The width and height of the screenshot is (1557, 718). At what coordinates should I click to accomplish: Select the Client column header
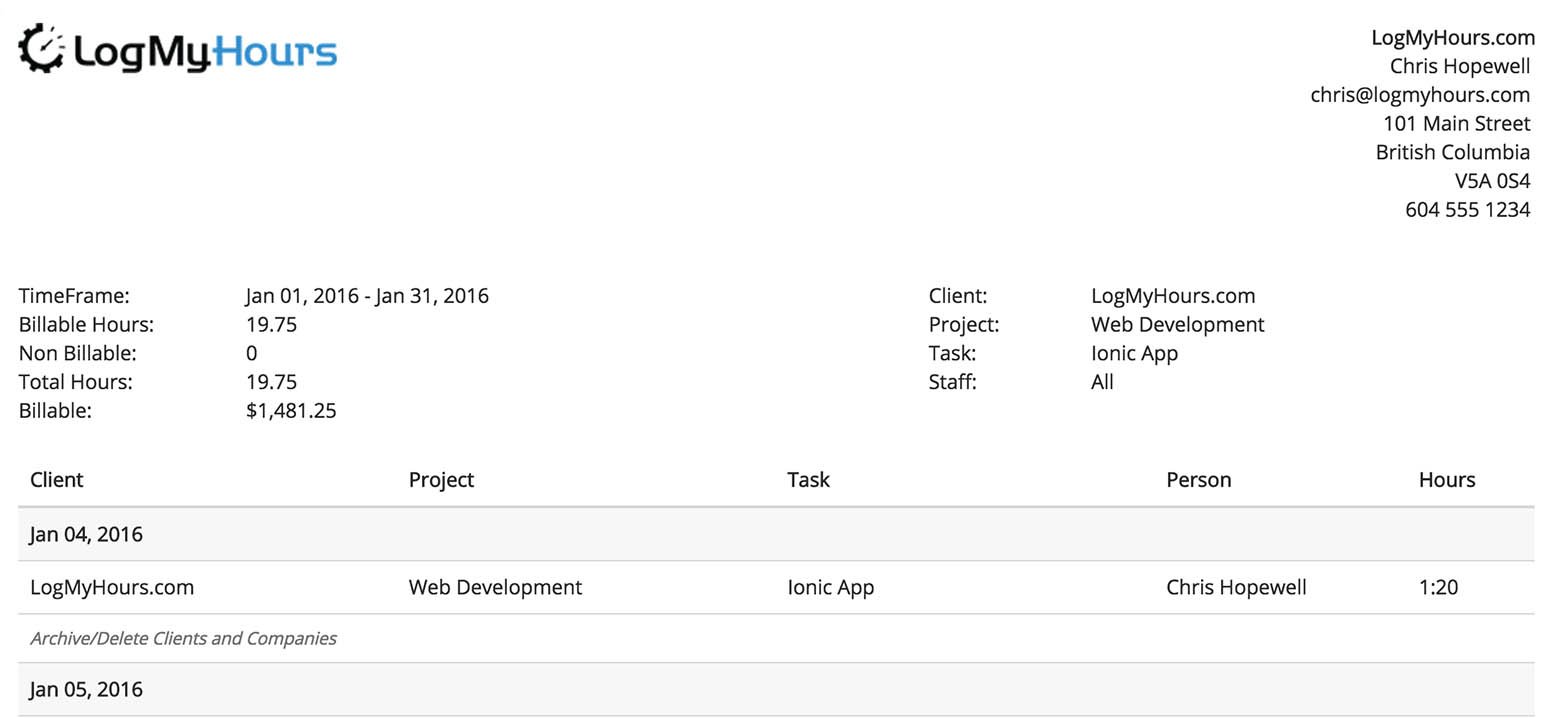pyautogui.click(x=57, y=480)
